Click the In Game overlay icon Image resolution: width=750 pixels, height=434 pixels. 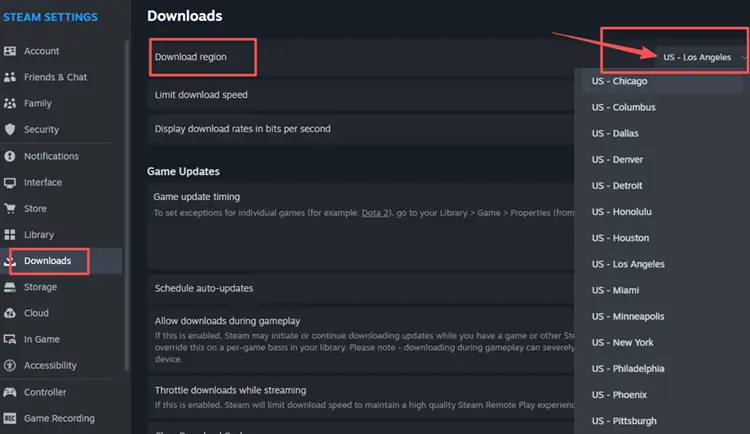pos(10,339)
